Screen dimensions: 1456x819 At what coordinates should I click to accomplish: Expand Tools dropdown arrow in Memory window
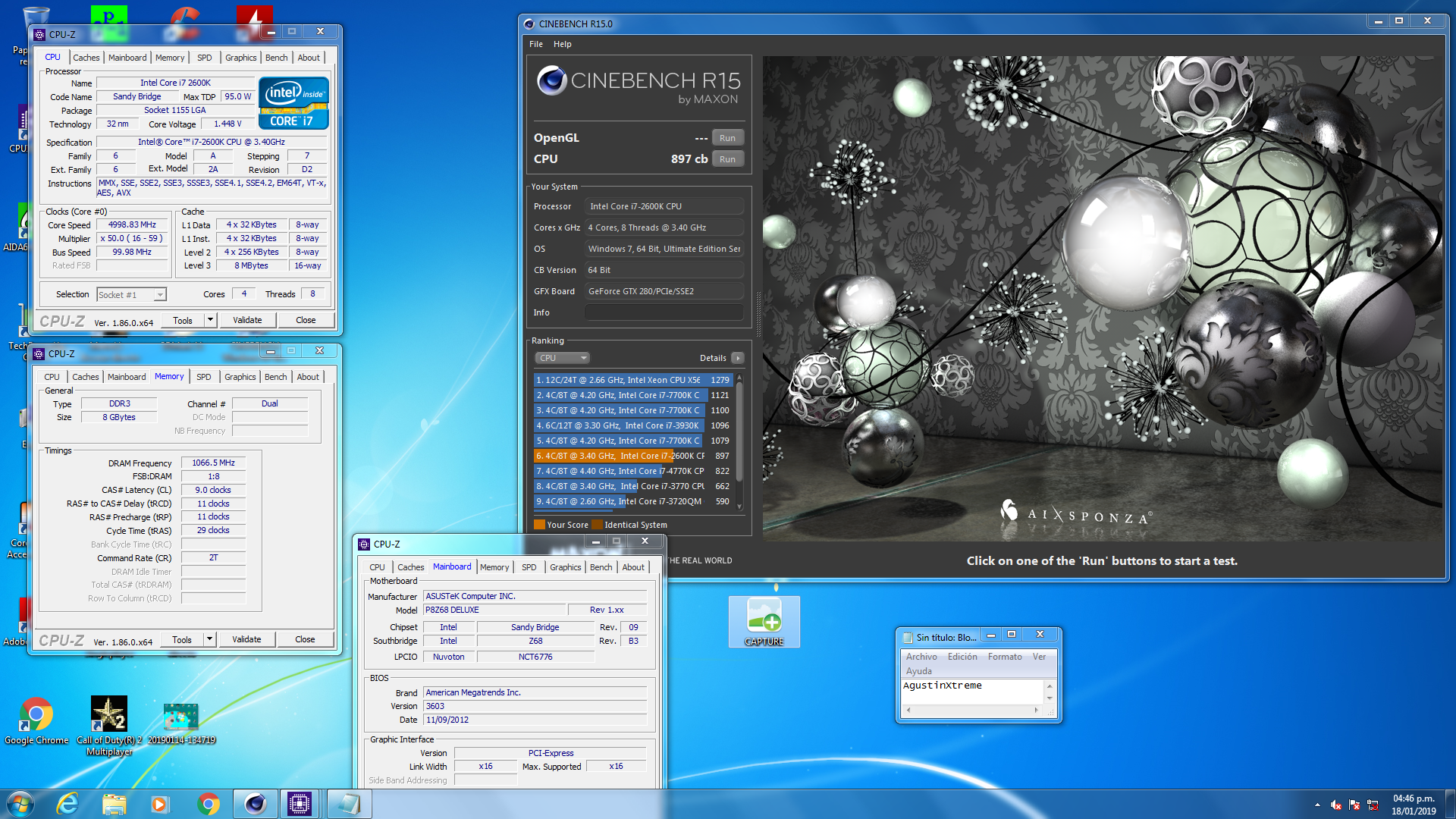209,639
